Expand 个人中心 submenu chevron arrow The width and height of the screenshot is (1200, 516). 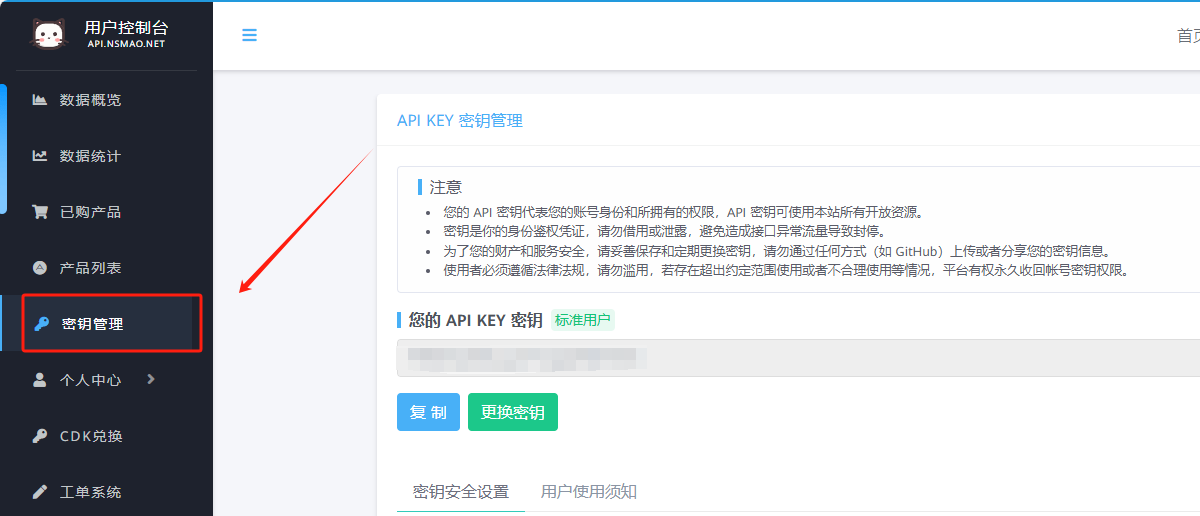[151, 379]
